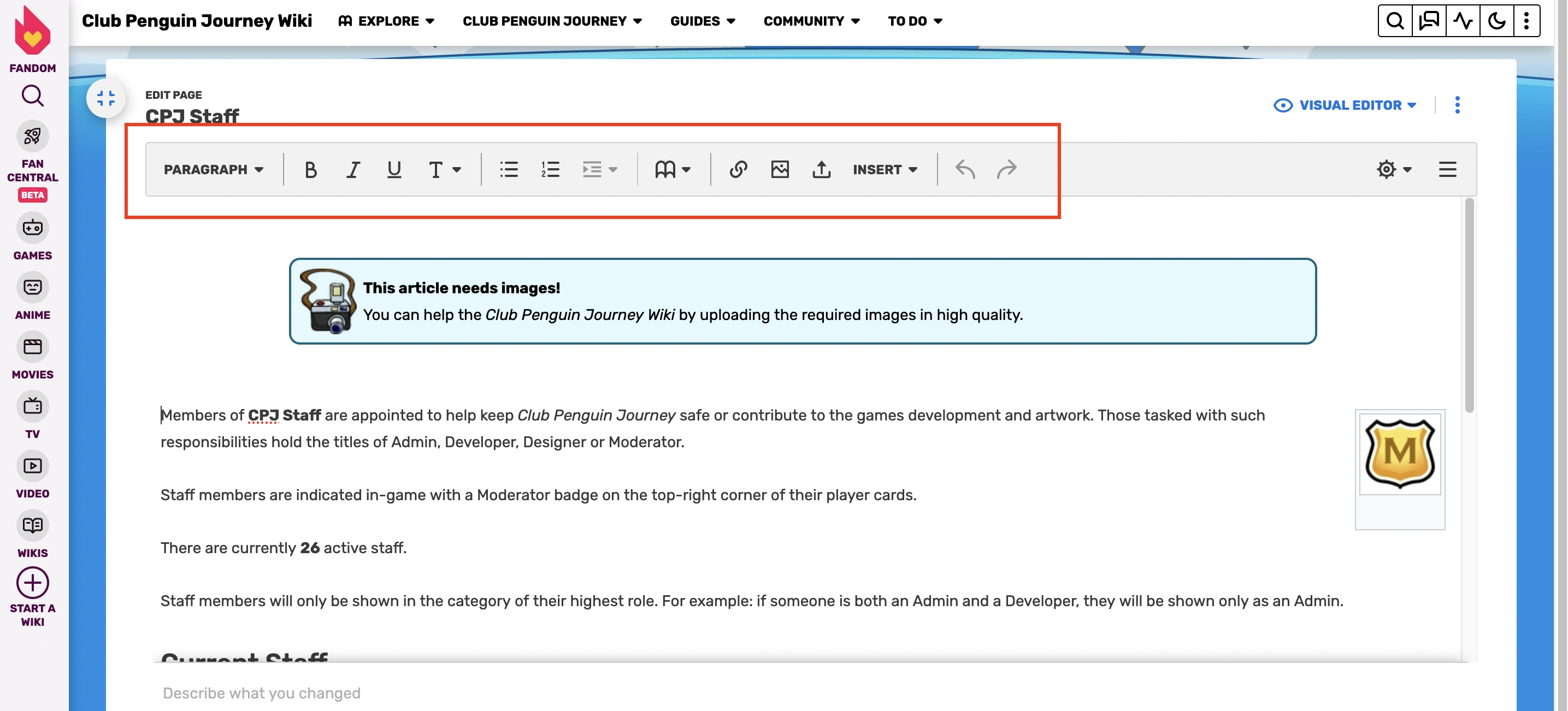
Task: Click the upload file icon
Action: tap(821, 169)
